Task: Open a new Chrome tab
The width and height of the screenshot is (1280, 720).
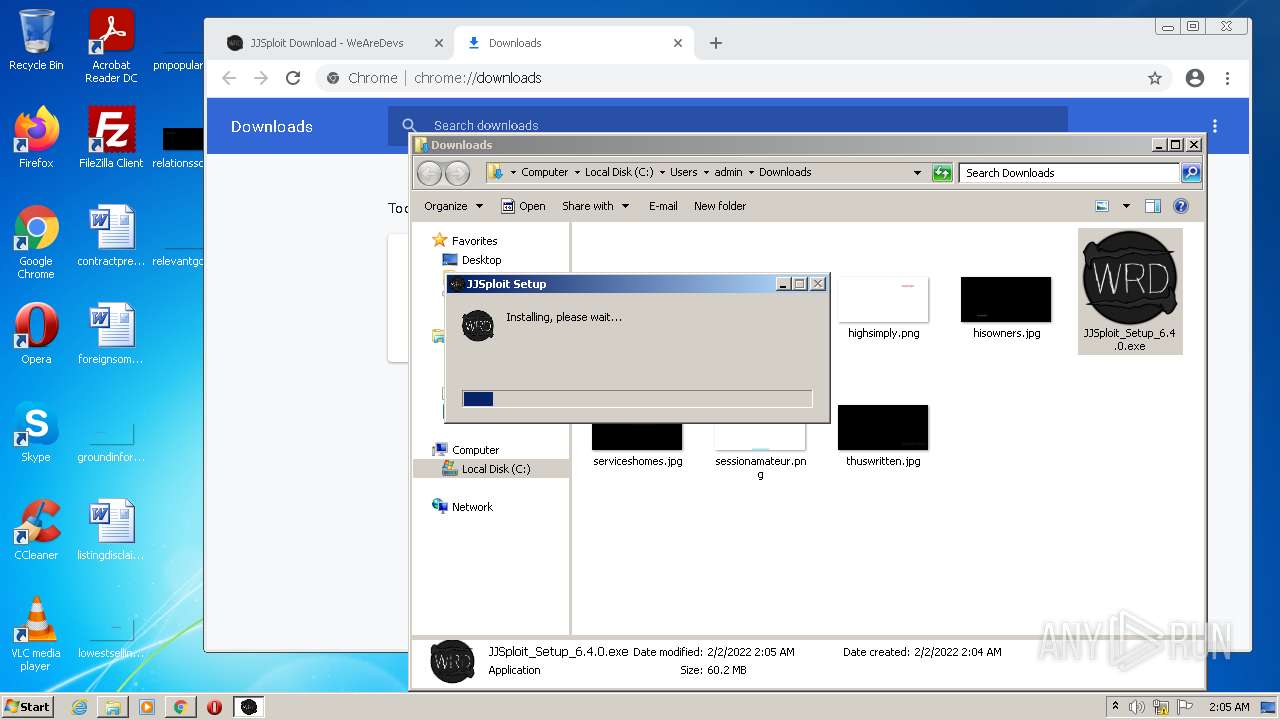Action: coord(716,43)
